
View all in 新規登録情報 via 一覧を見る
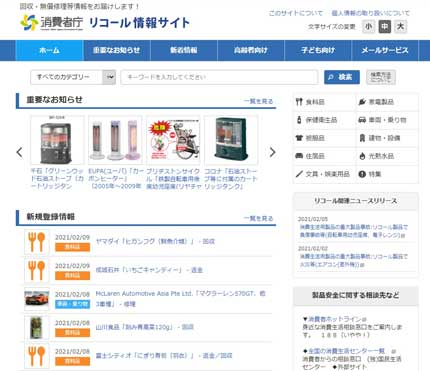pos(258,218)
